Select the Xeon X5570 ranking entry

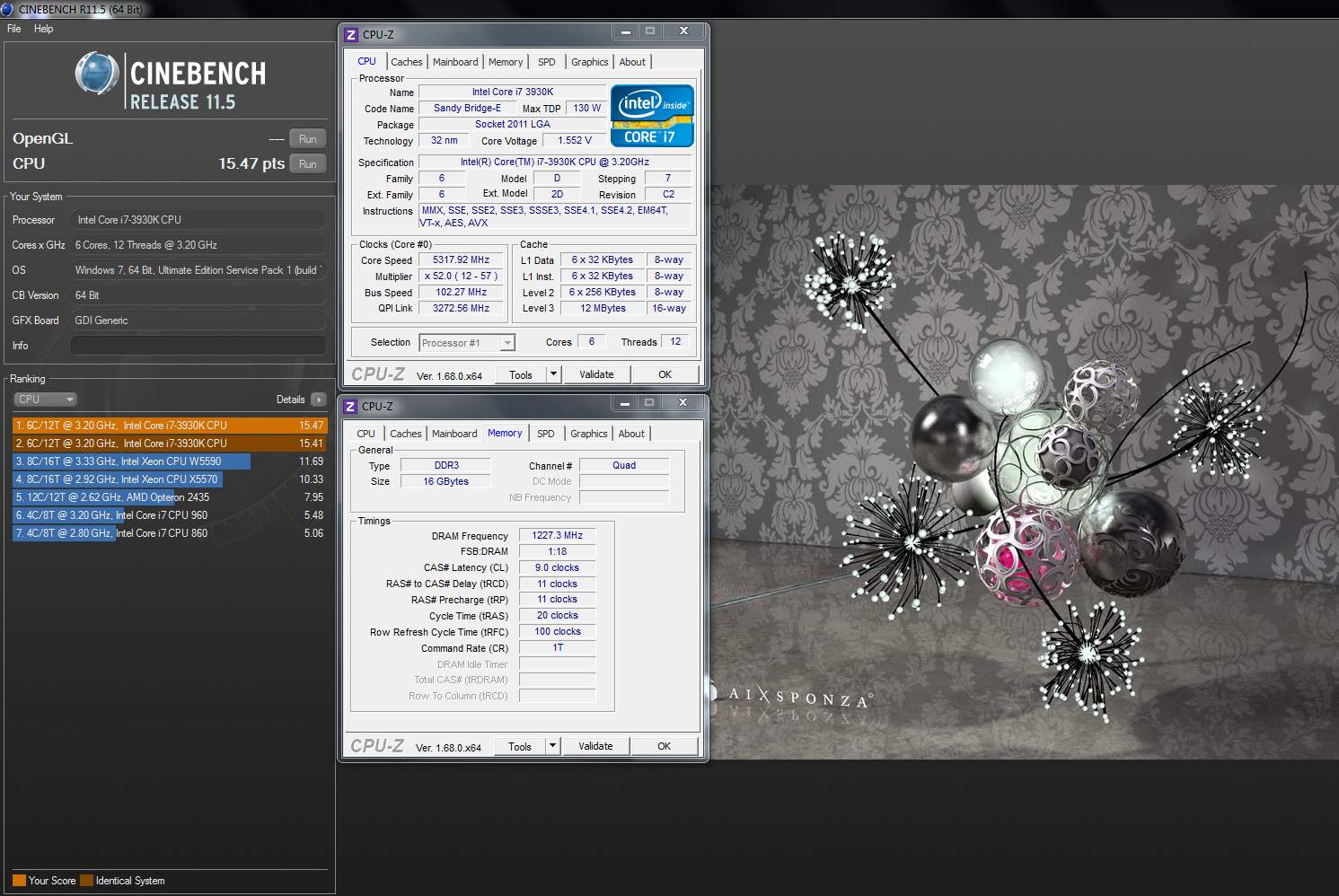[170, 479]
